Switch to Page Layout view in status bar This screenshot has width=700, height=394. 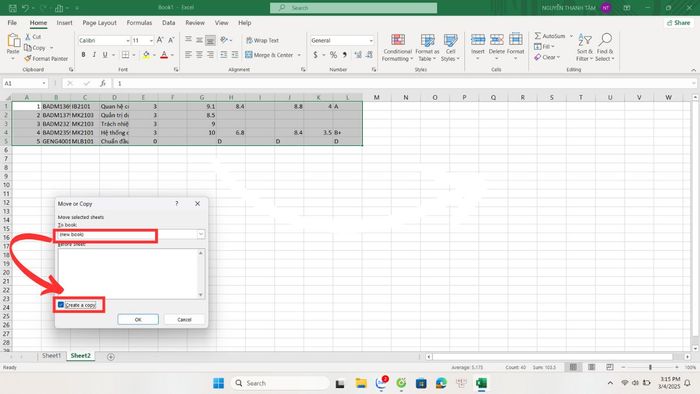point(591,367)
